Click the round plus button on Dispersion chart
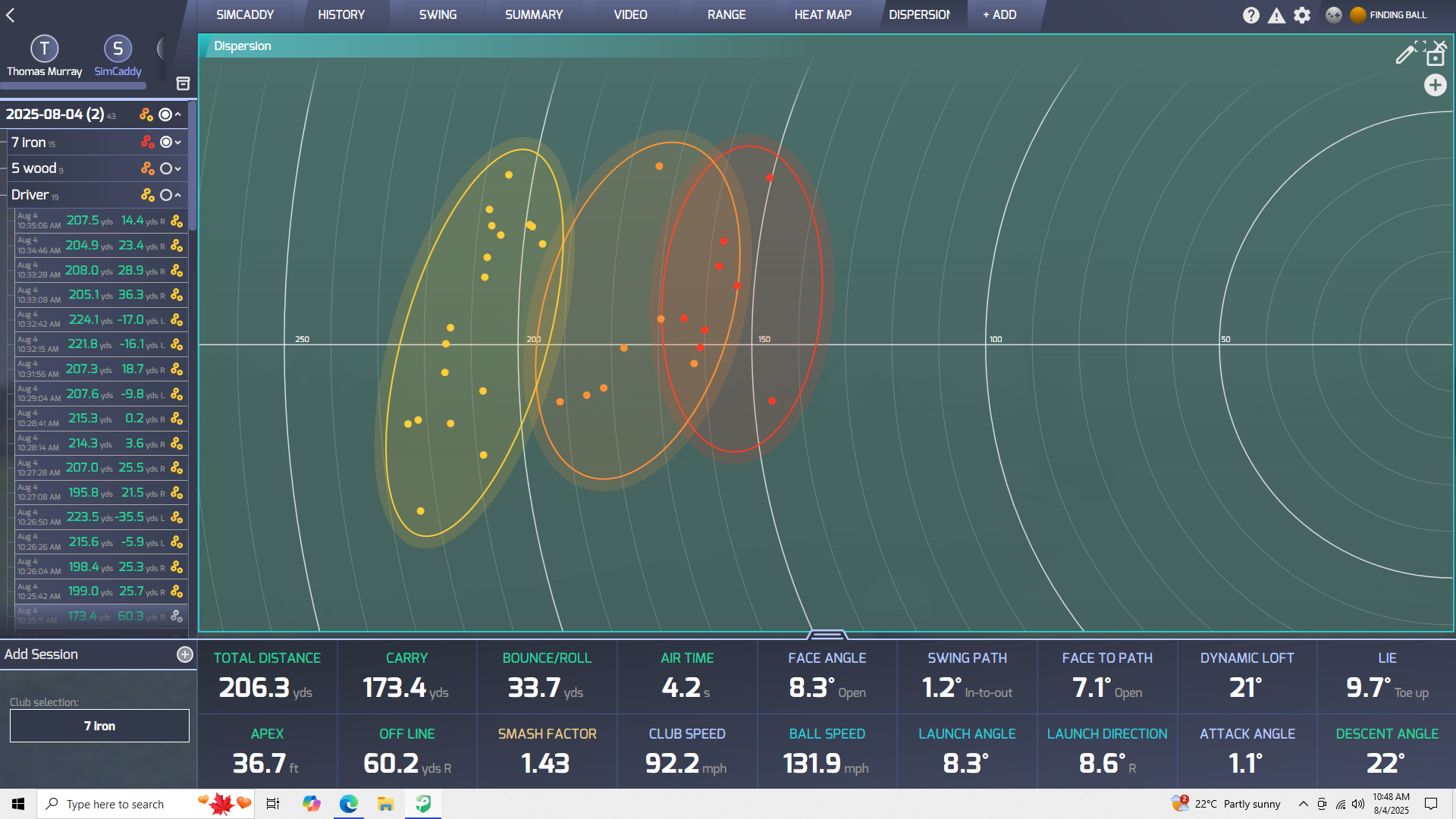 pyautogui.click(x=1435, y=85)
